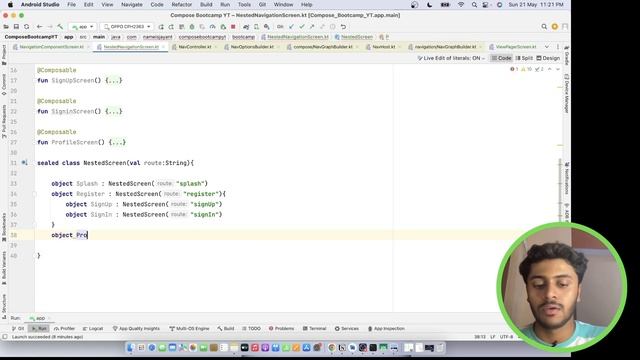Open the Gradle side panel

(567, 56)
